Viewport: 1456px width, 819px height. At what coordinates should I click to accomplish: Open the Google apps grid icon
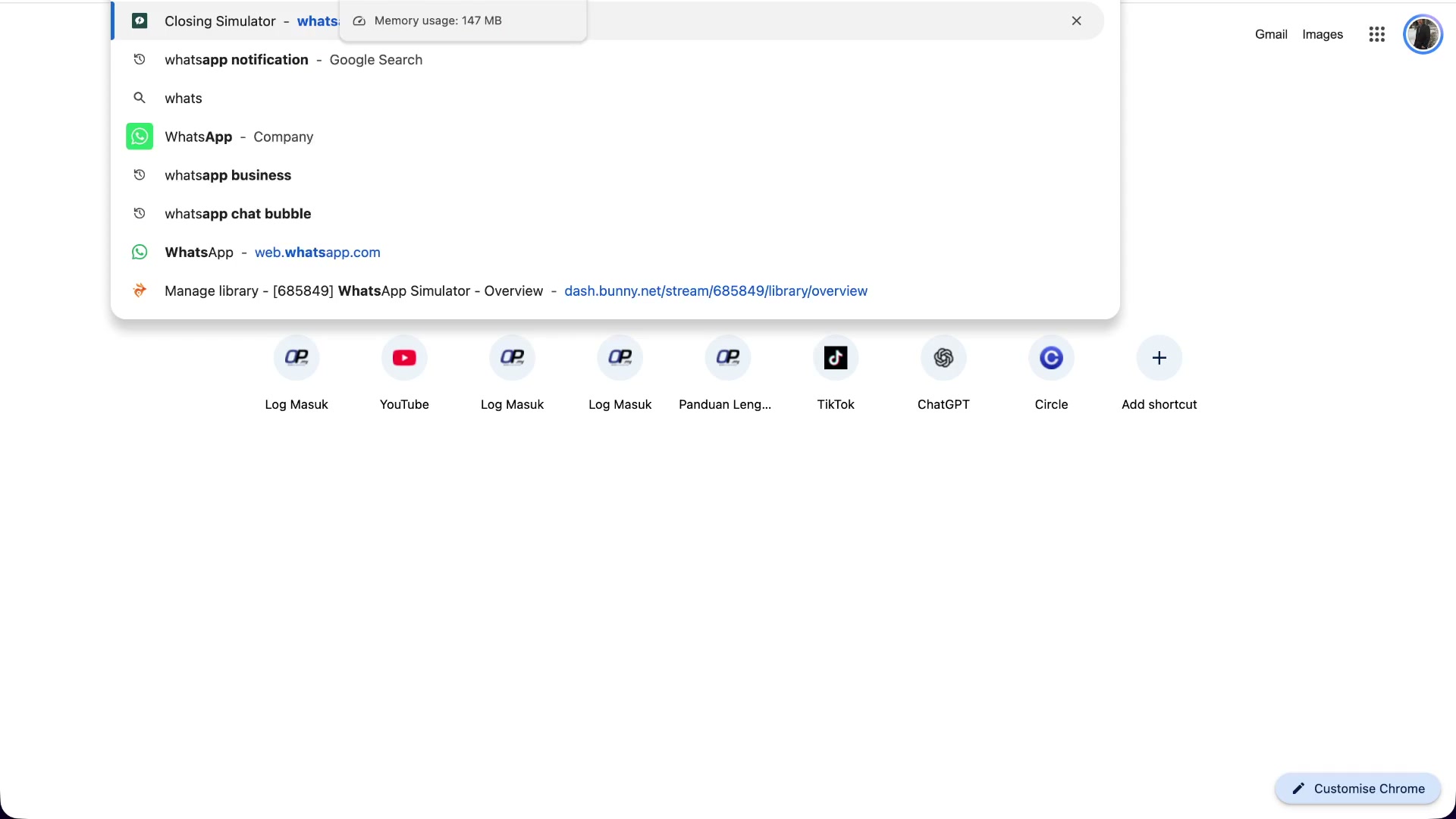point(1377,34)
